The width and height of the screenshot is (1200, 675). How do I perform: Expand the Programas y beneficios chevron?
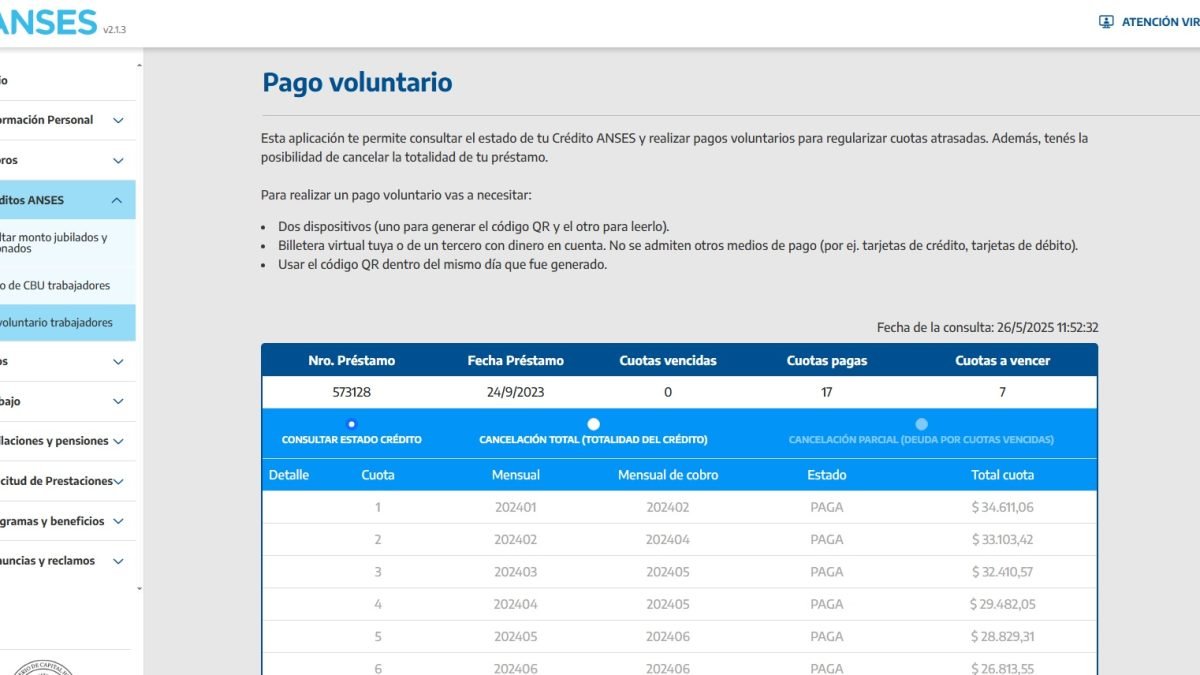point(118,521)
